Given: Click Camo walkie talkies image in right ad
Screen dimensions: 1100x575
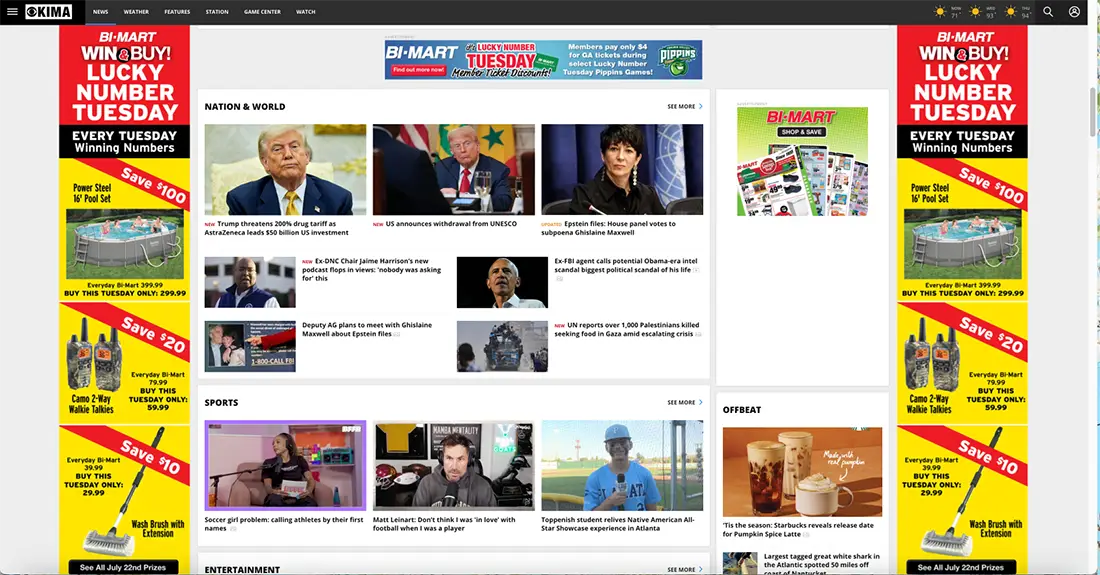Looking at the screenshot, I should pos(930,354).
